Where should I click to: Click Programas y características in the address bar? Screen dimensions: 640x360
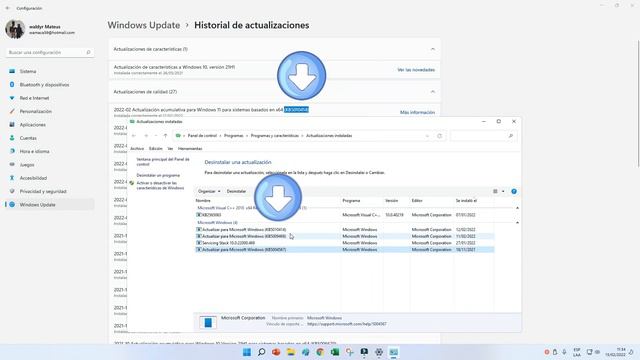pyautogui.click(x=275, y=136)
